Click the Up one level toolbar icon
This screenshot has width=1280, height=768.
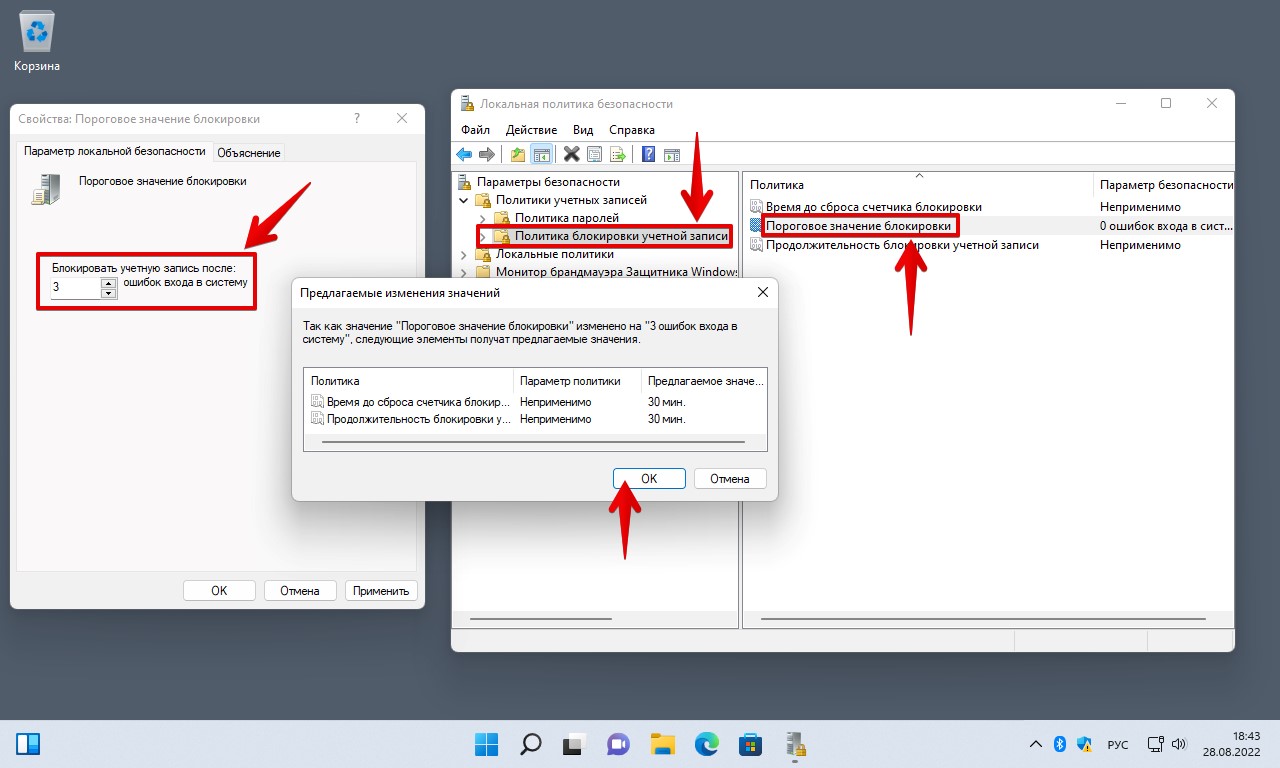click(517, 153)
